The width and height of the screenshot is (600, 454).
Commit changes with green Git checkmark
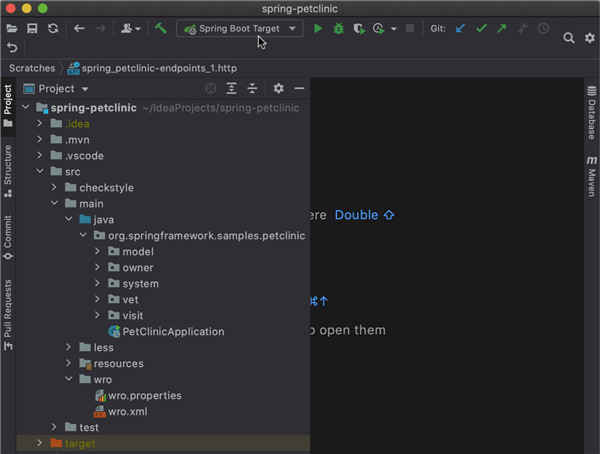click(481, 28)
